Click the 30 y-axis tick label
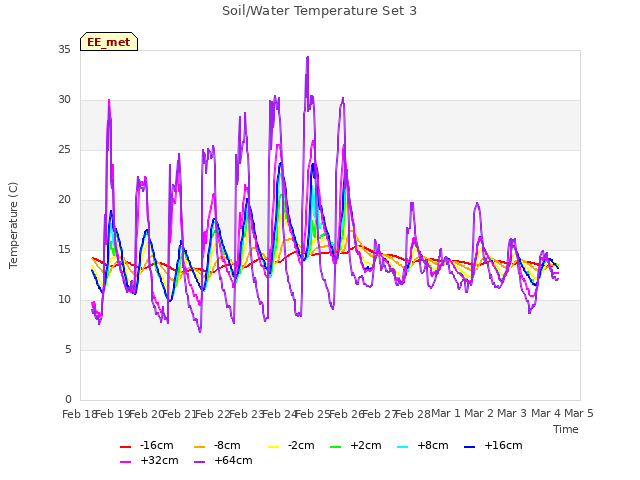This screenshot has height=480, width=640. pos(64,100)
